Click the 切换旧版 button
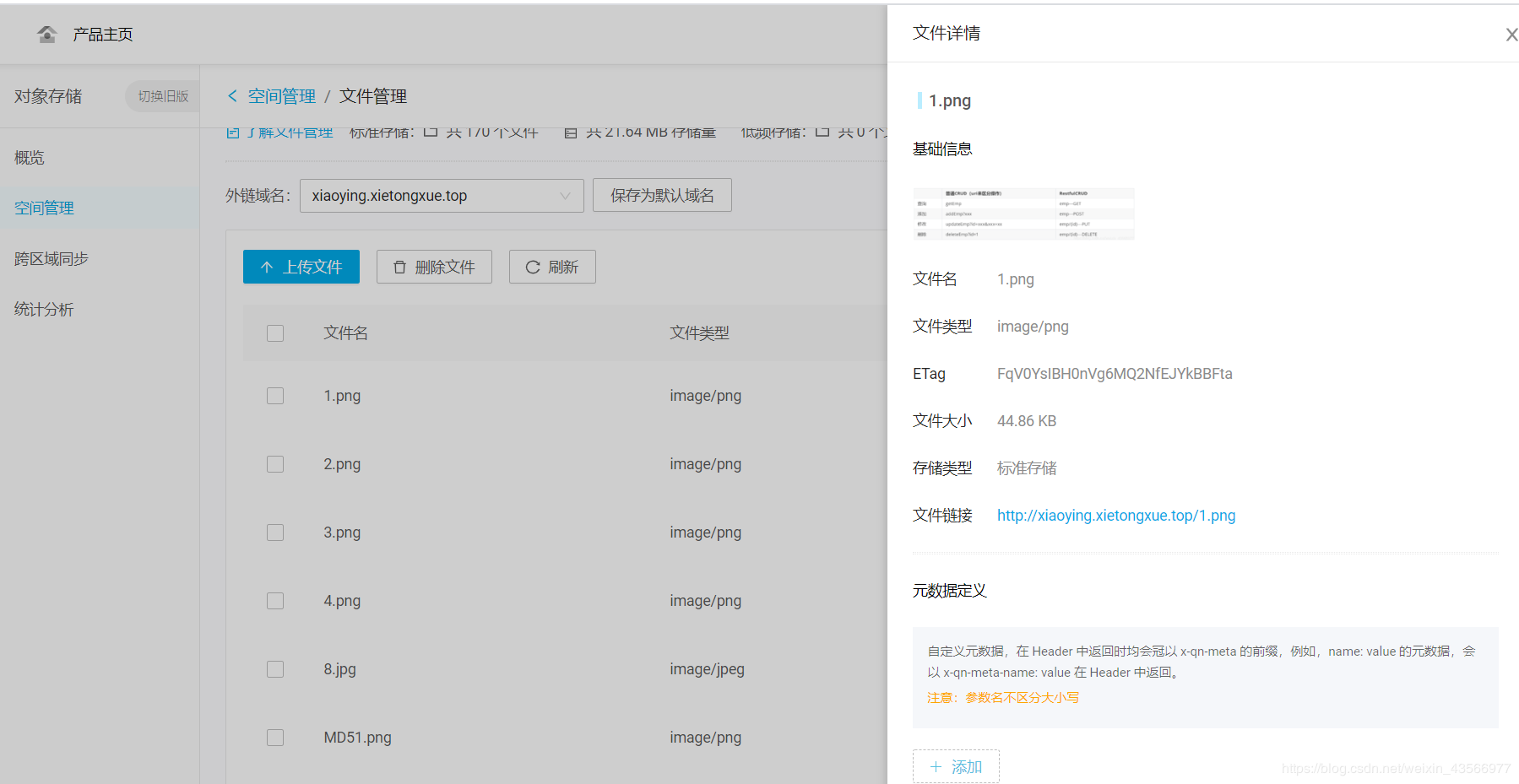 pos(163,96)
